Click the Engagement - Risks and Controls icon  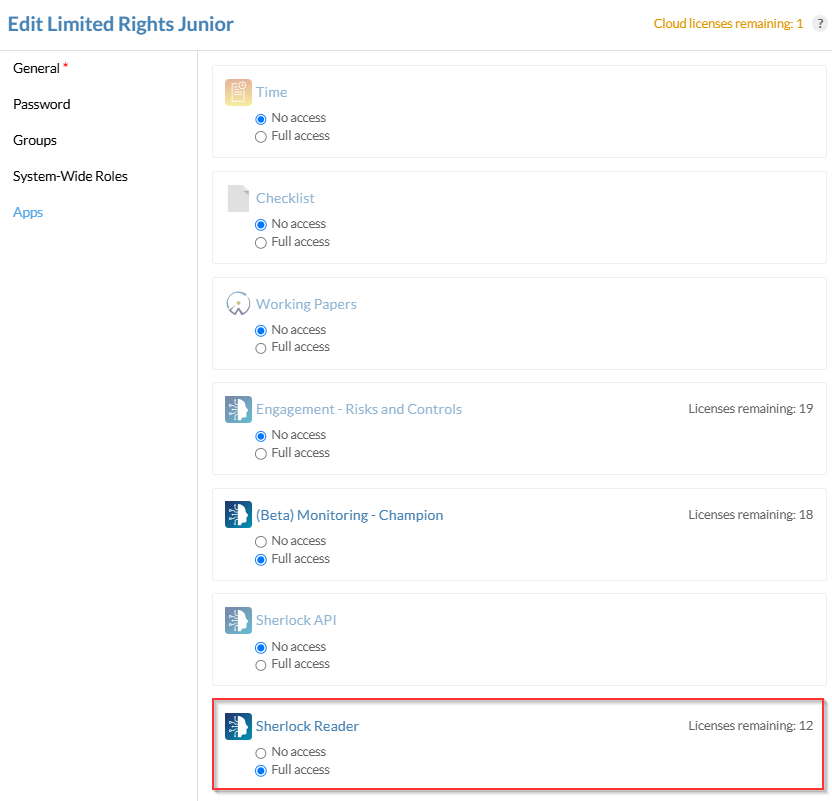(x=238, y=409)
